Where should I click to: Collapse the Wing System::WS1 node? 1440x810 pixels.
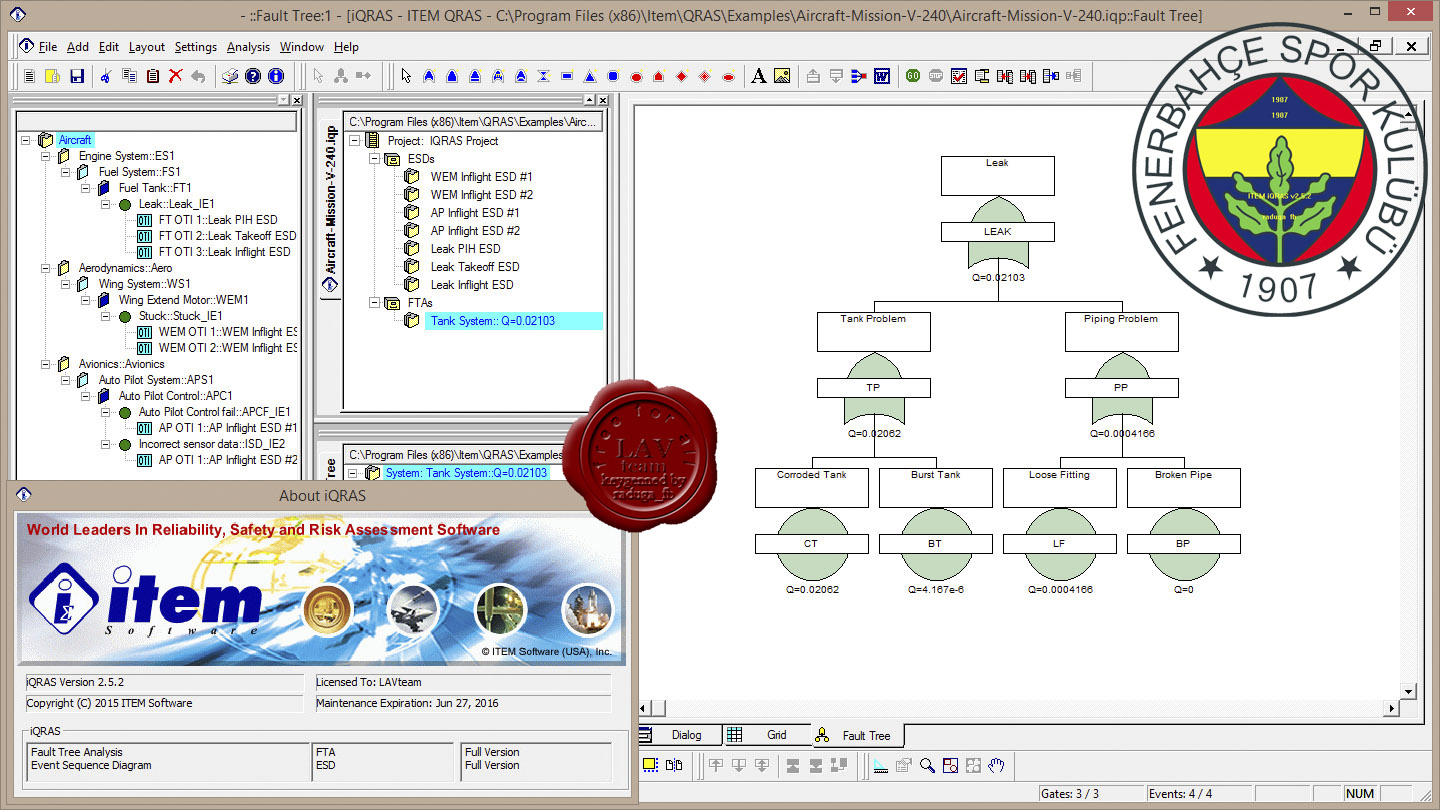(x=65, y=284)
